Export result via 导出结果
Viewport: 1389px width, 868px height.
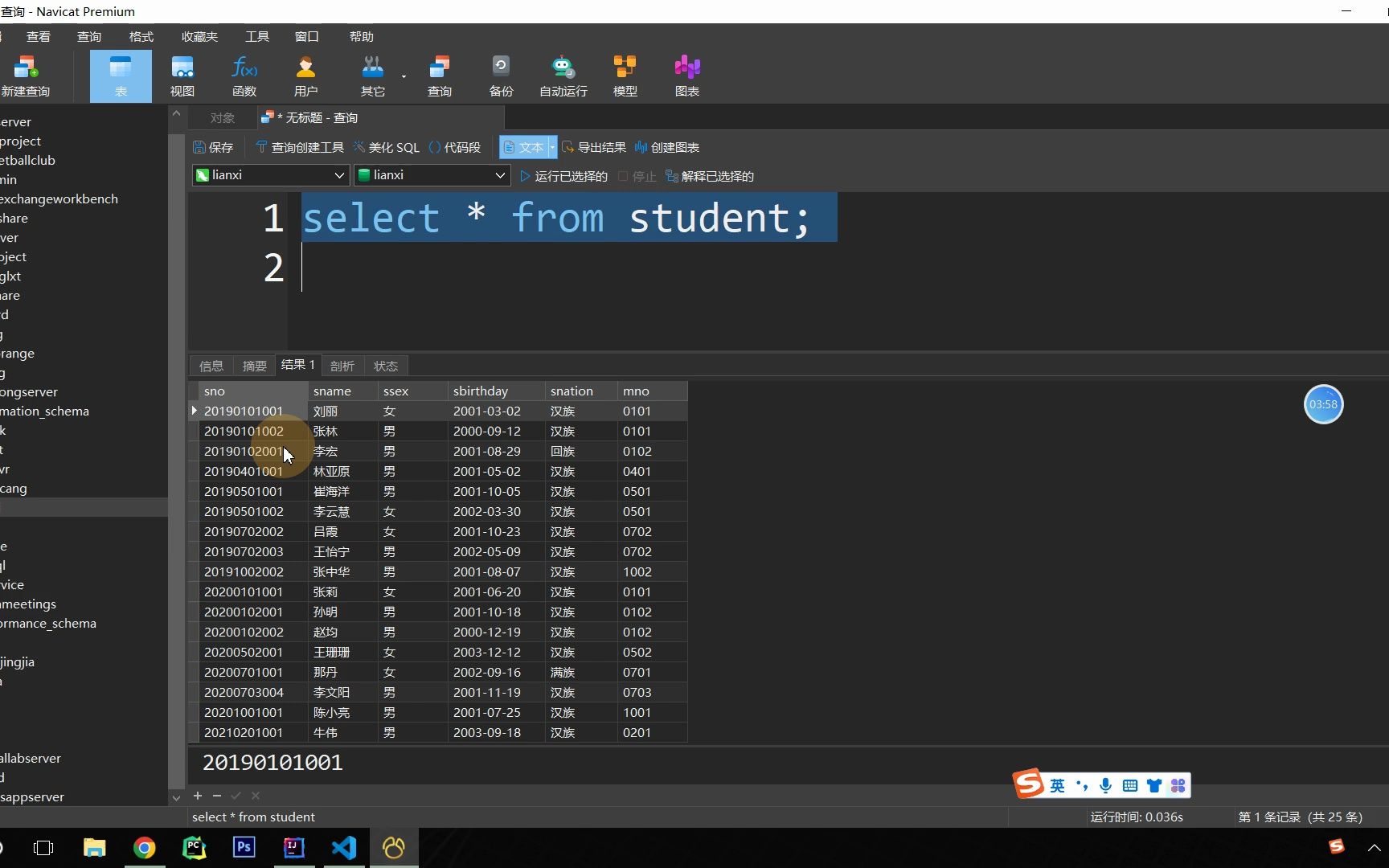tap(593, 147)
